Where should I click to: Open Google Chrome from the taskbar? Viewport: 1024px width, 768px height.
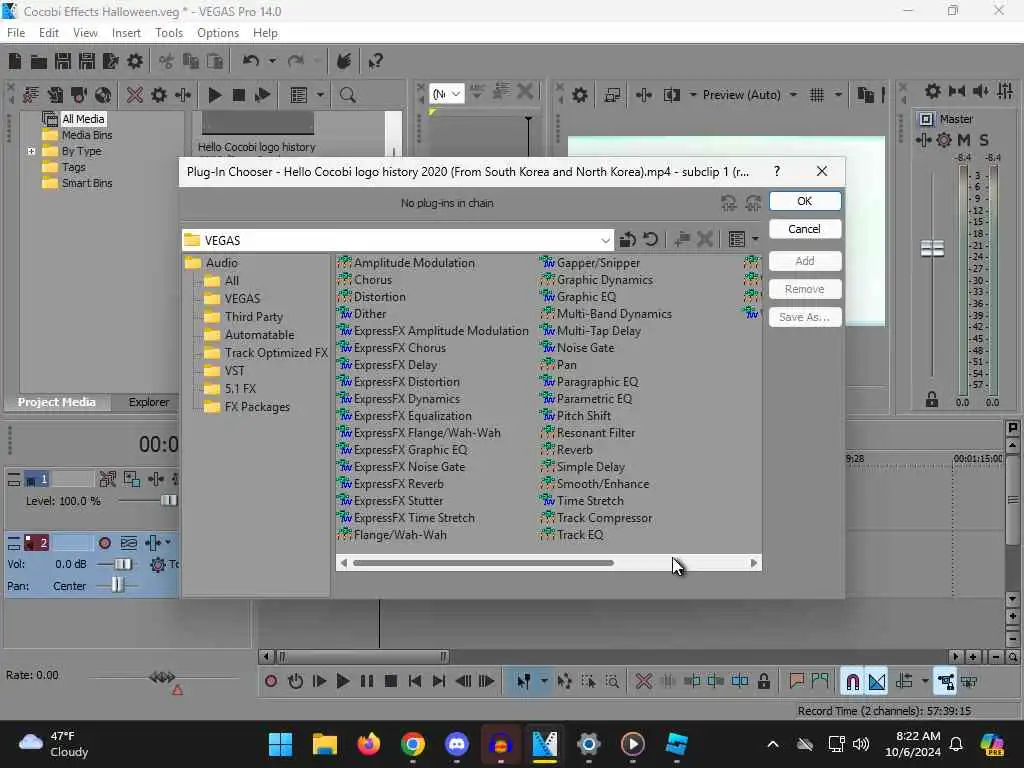coord(413,744)
